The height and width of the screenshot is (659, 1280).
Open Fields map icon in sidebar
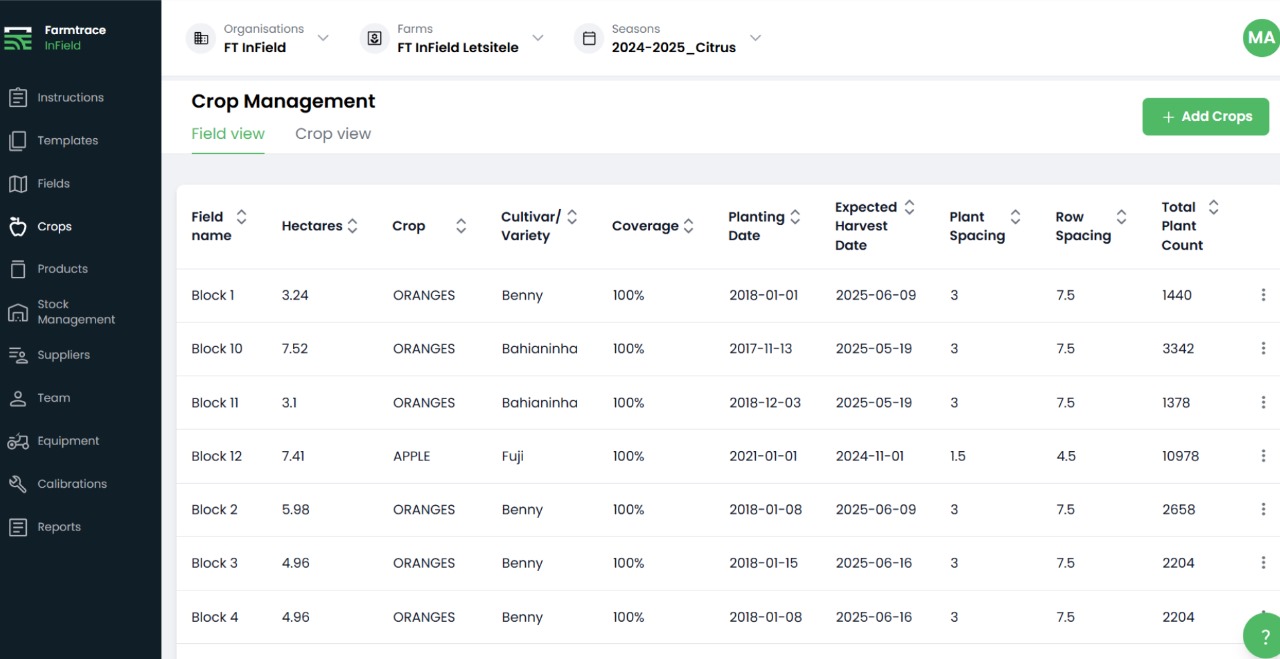click(x=17, y=184)
